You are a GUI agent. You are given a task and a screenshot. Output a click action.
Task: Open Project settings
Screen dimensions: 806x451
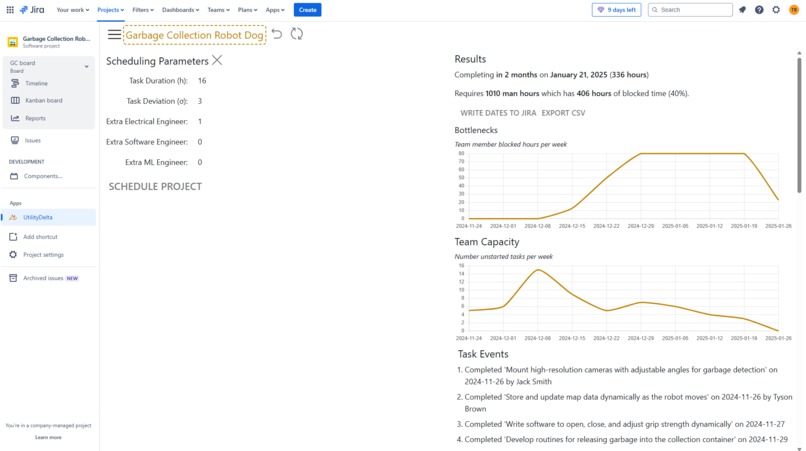coord(43,255)
